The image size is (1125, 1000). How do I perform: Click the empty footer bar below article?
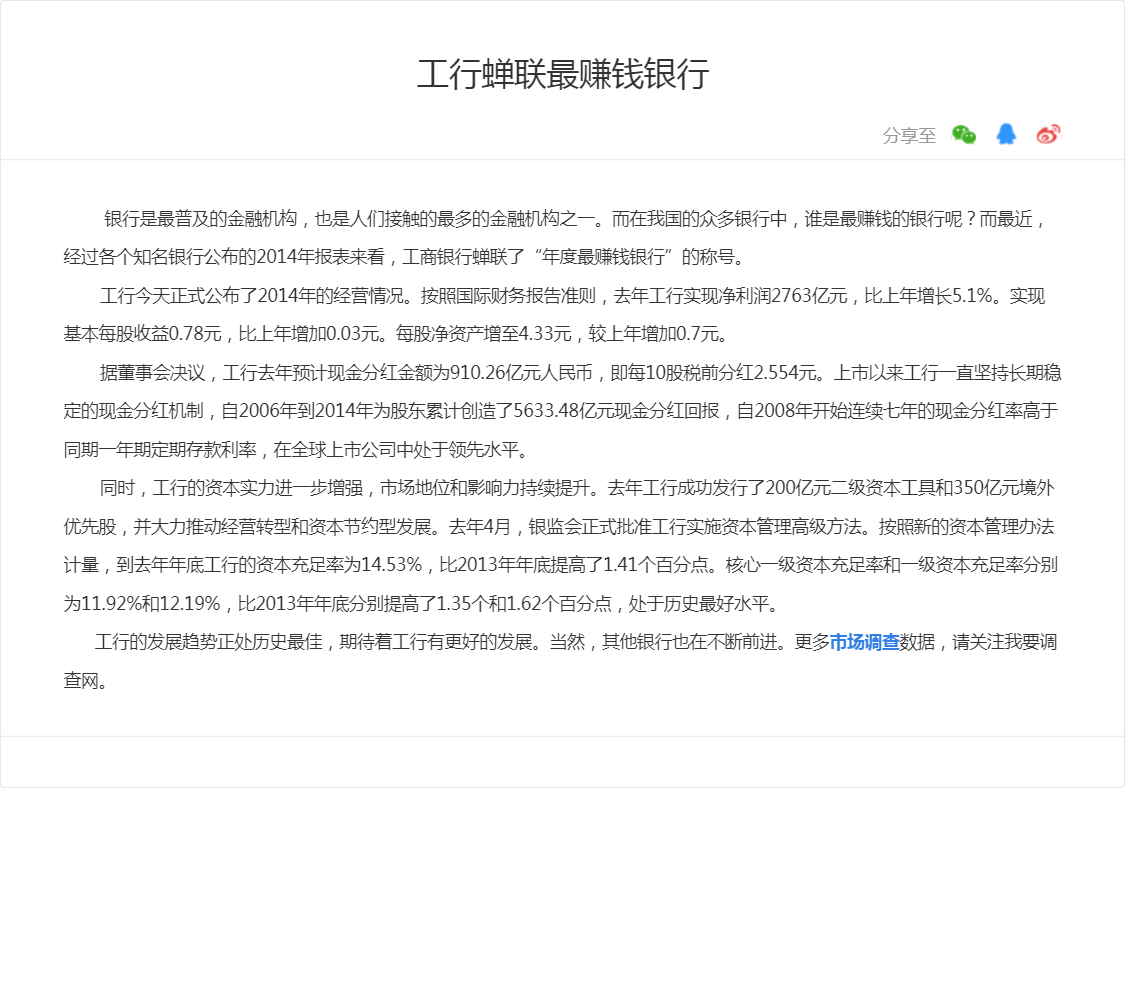pos(562,762)
